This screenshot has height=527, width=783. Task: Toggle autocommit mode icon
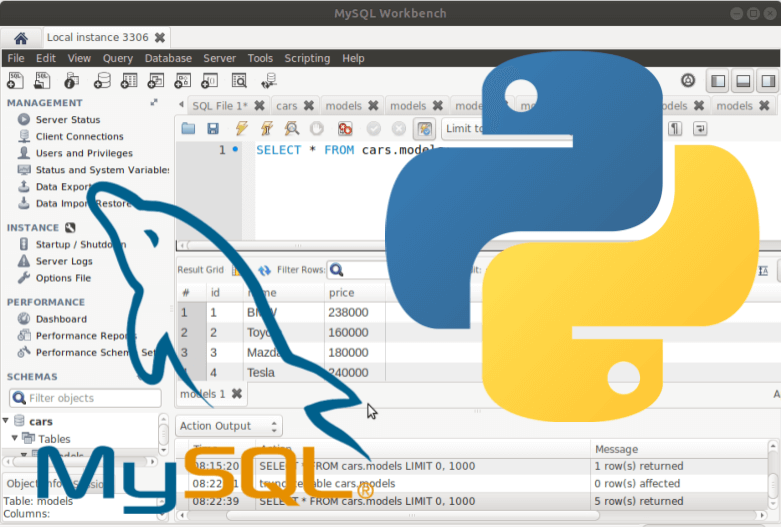[x=424, y=129]
